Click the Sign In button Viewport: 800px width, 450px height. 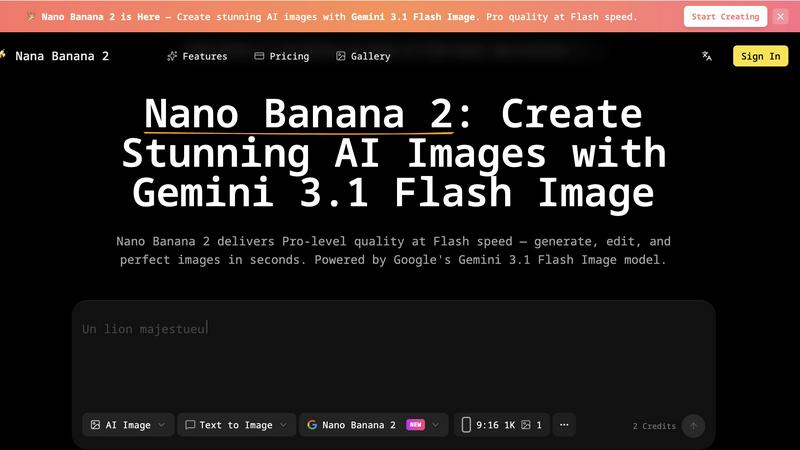760,56
